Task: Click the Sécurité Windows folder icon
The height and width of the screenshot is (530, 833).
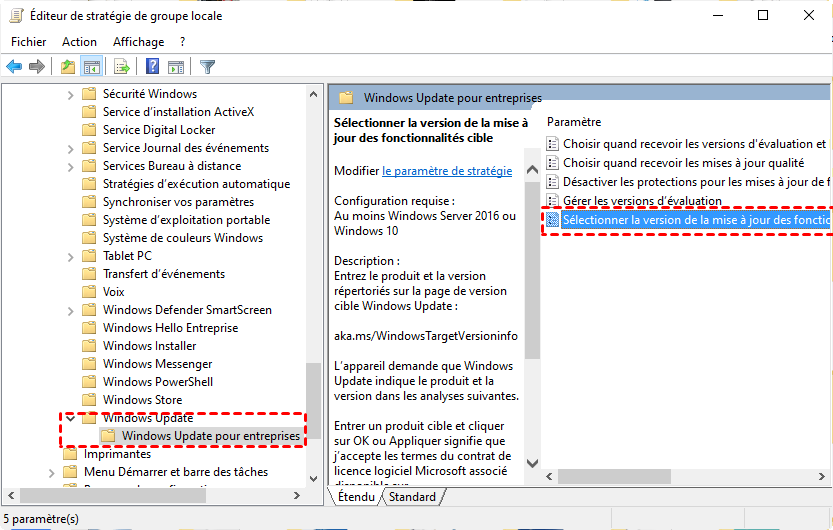Action: click(x=89, y=94)
